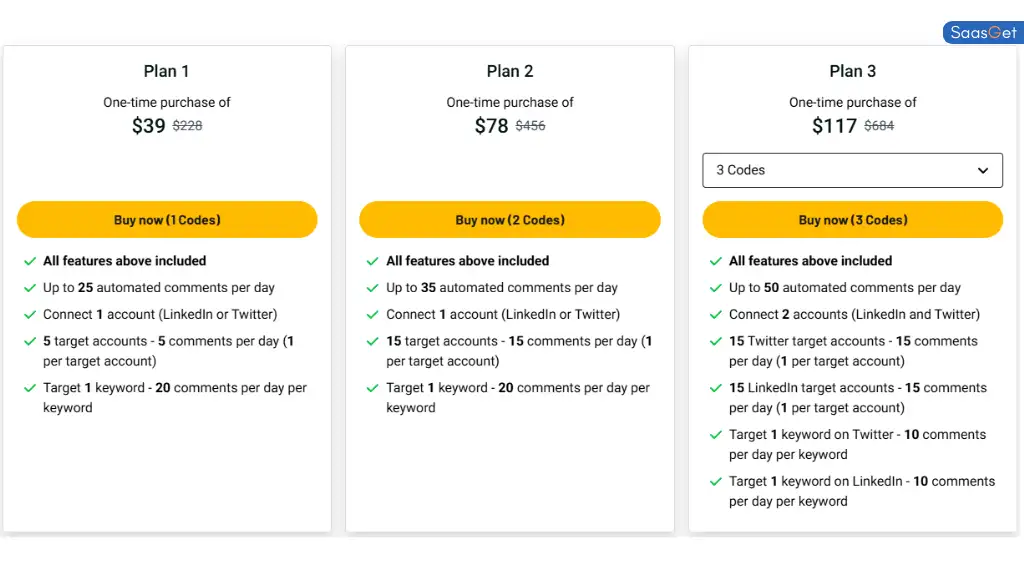Buy now (1 Codes) for Plan 1
The width and height of the screenshot is (1024, 576).
pyautogui.click(x=167, y=219)
